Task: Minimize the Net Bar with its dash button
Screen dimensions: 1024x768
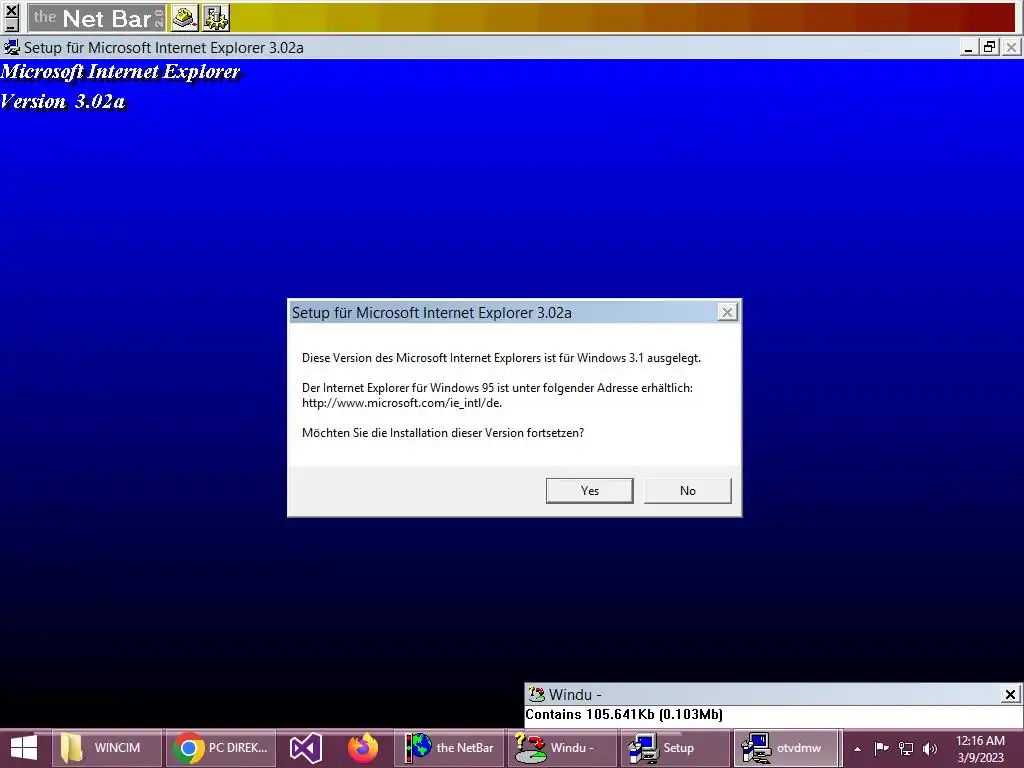Action: (11, 27)
